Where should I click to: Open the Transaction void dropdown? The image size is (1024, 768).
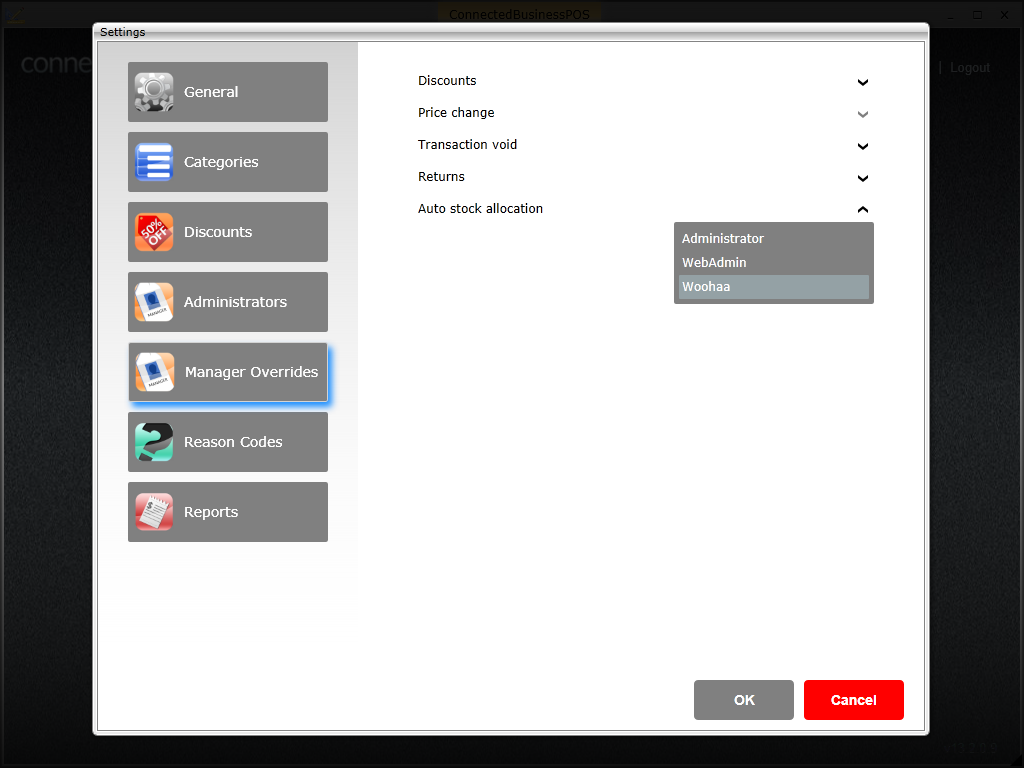(863, 146)
